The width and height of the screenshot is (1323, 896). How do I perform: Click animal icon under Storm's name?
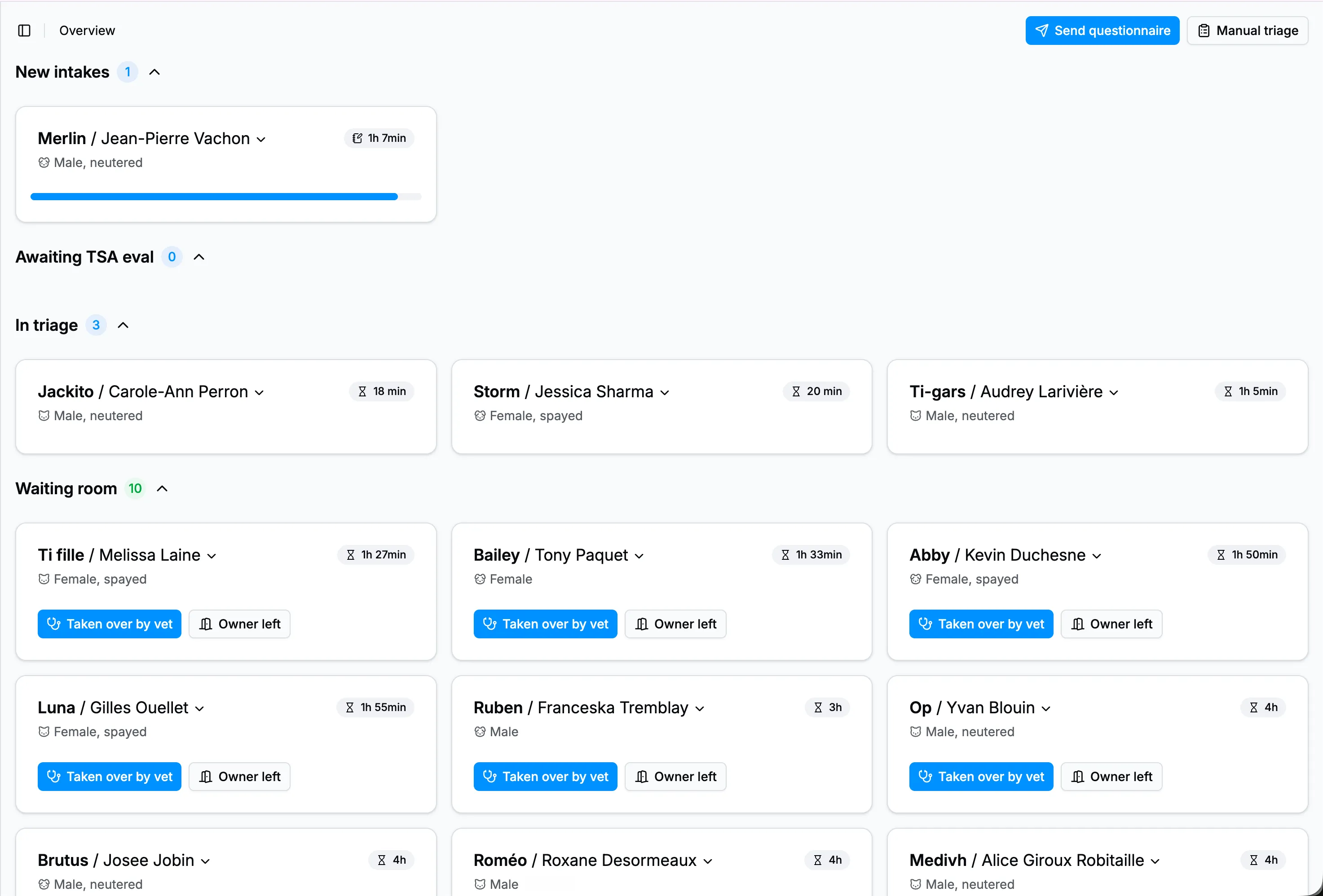pyautogui.click(x=480, y=416)
